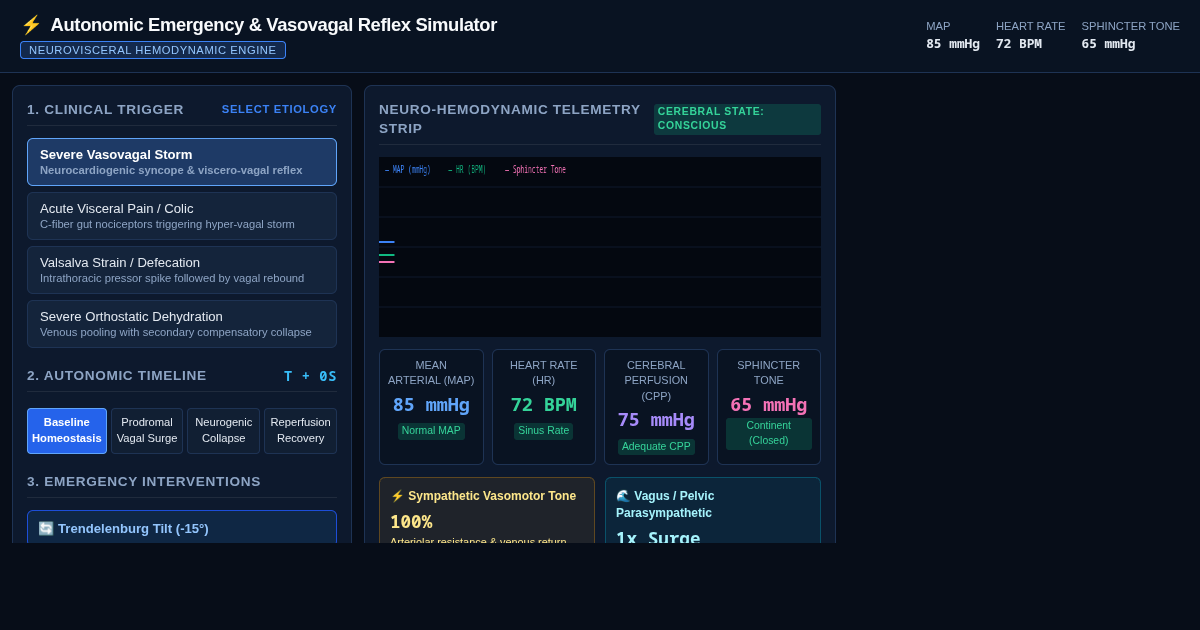Click the Trendelenburg tilt rotate icon
Screen dimensions: 1200x630
coord(46,528)
